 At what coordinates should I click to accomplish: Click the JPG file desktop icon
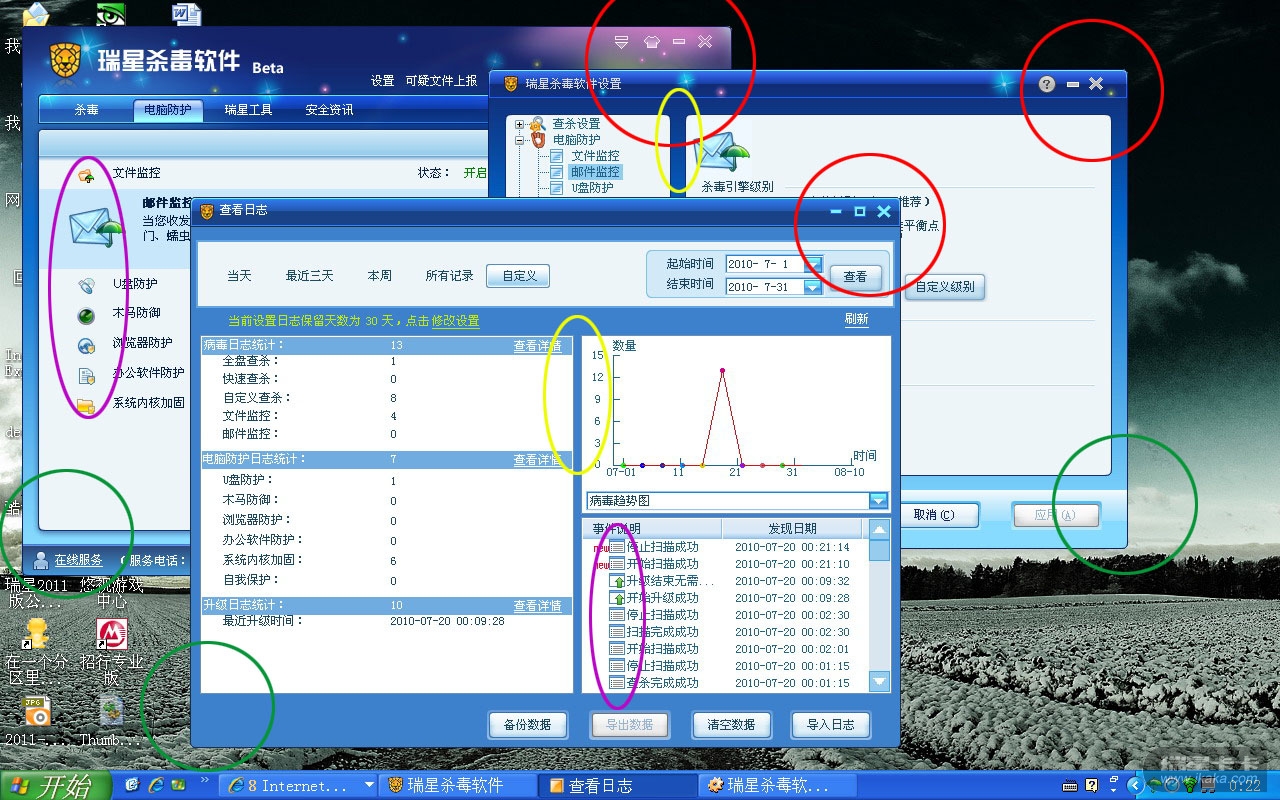click(x=37, y=712)
